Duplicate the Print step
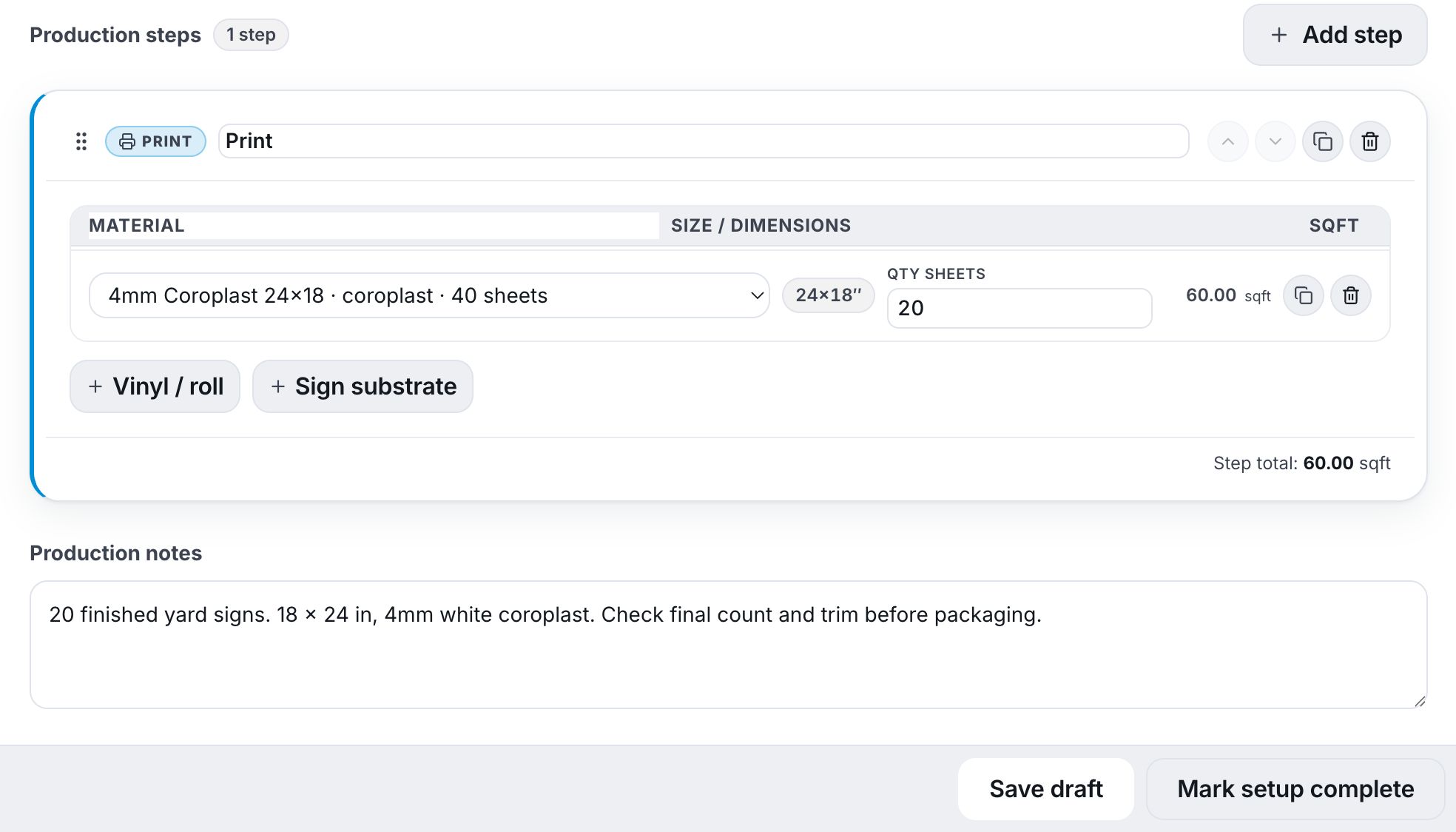Screen dimensions: 1456x832 coord(1323,141)
